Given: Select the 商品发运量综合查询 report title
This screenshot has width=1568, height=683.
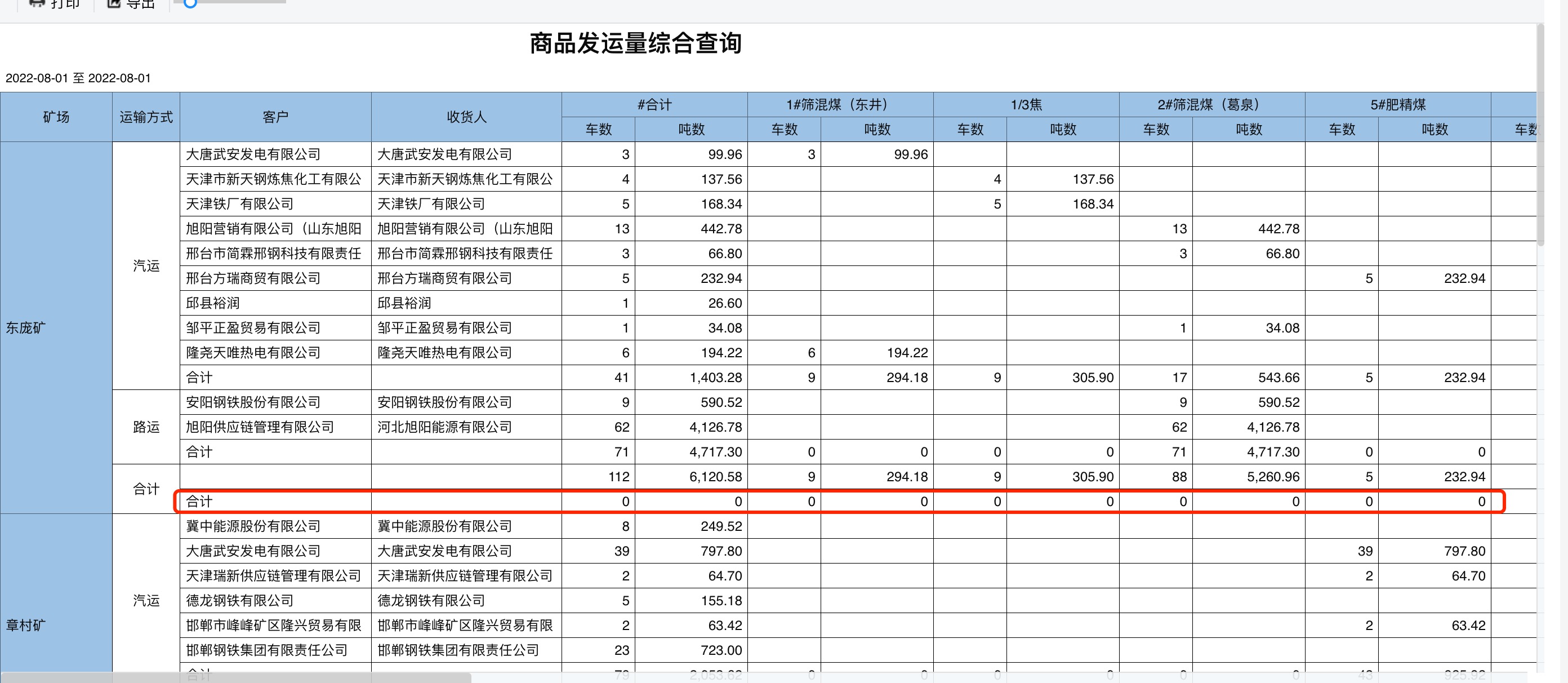Looking at the screenshot, I should [635, 43].
